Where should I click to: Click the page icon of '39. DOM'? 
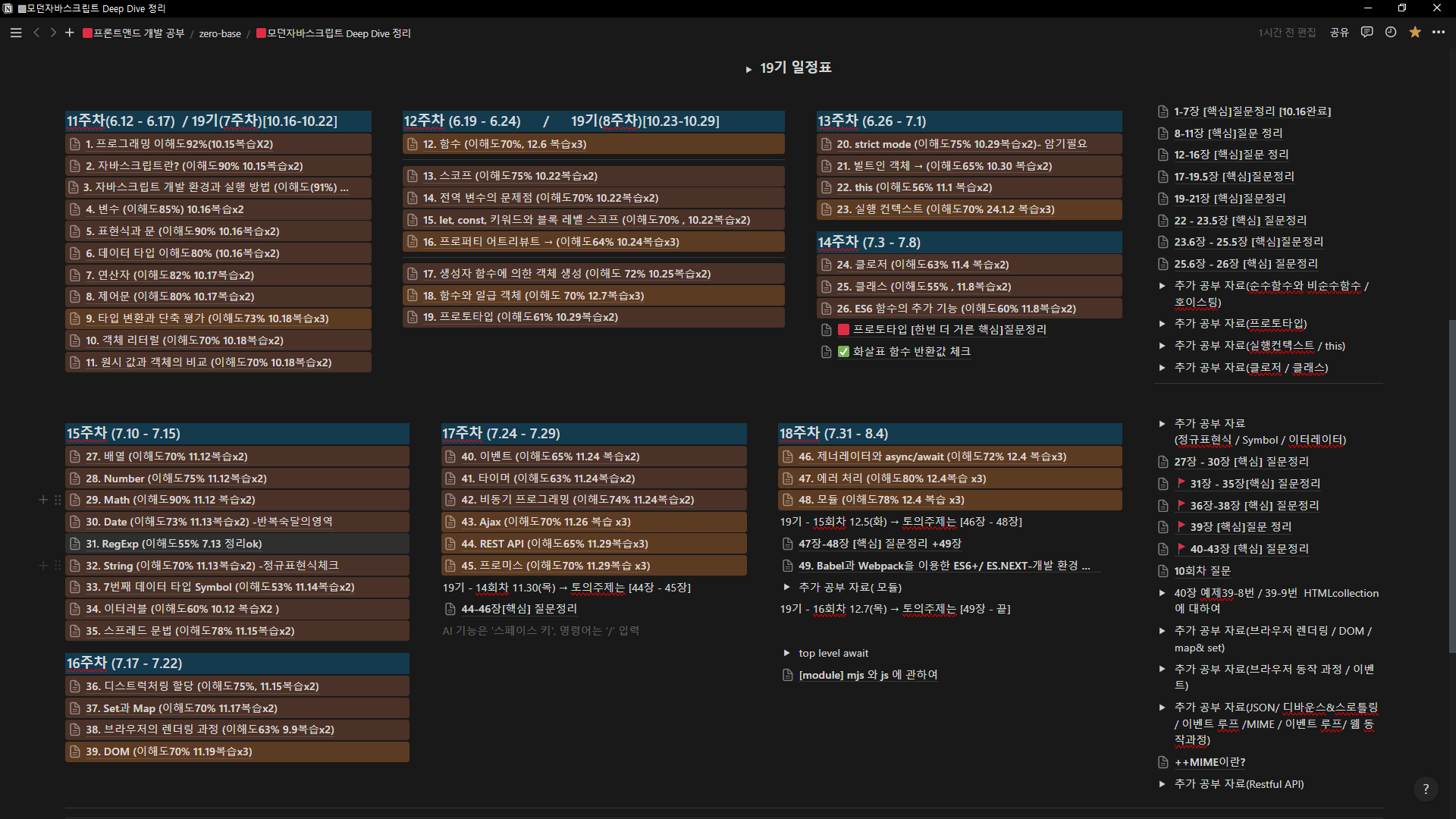(75, 752)
